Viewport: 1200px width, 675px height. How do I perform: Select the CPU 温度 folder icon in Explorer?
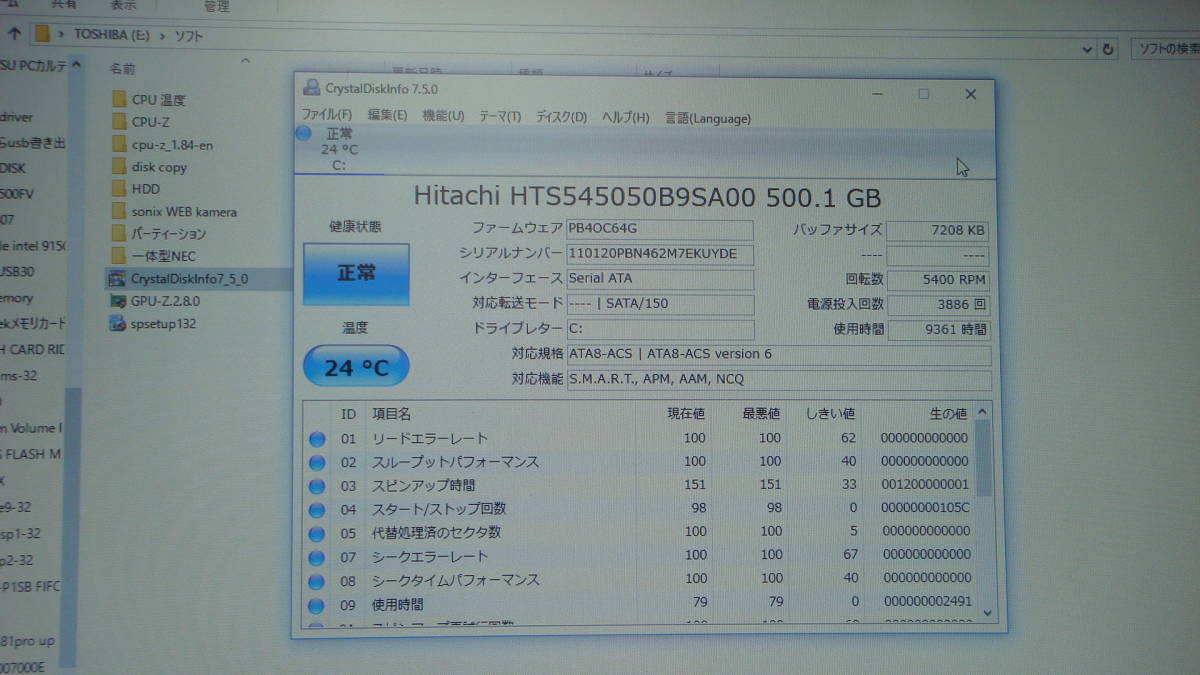pyautogui.click(x=119, y=99)
